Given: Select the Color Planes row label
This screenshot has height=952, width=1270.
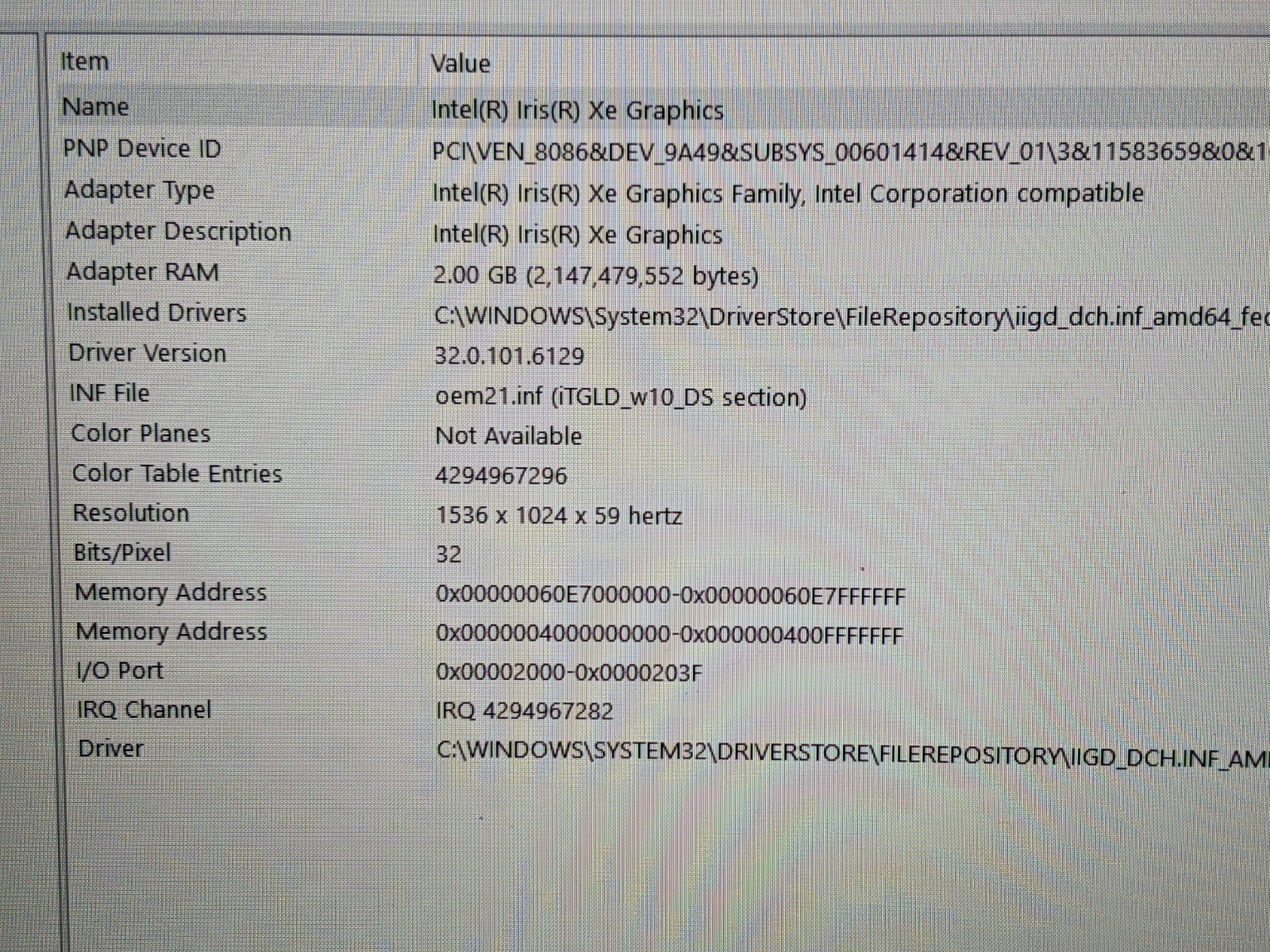Looking at the screenshot, I should 141,434.
